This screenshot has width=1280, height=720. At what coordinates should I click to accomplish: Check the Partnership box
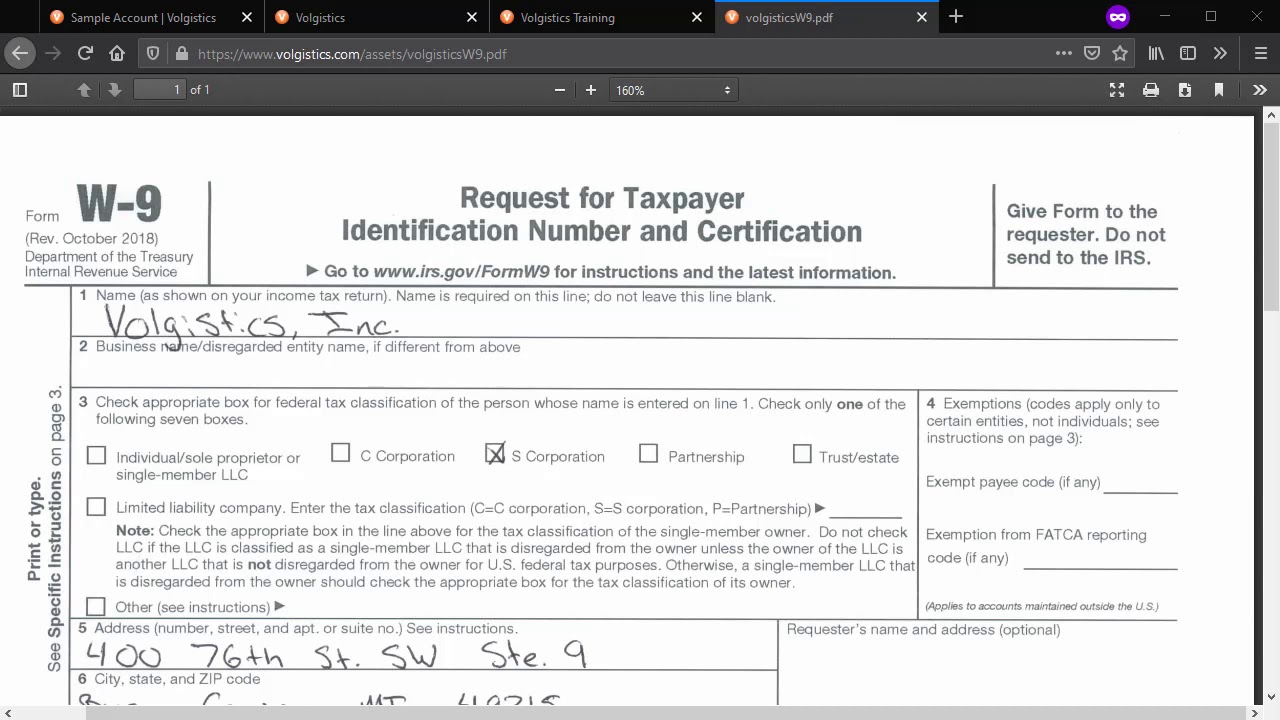(x=648, y=455)
